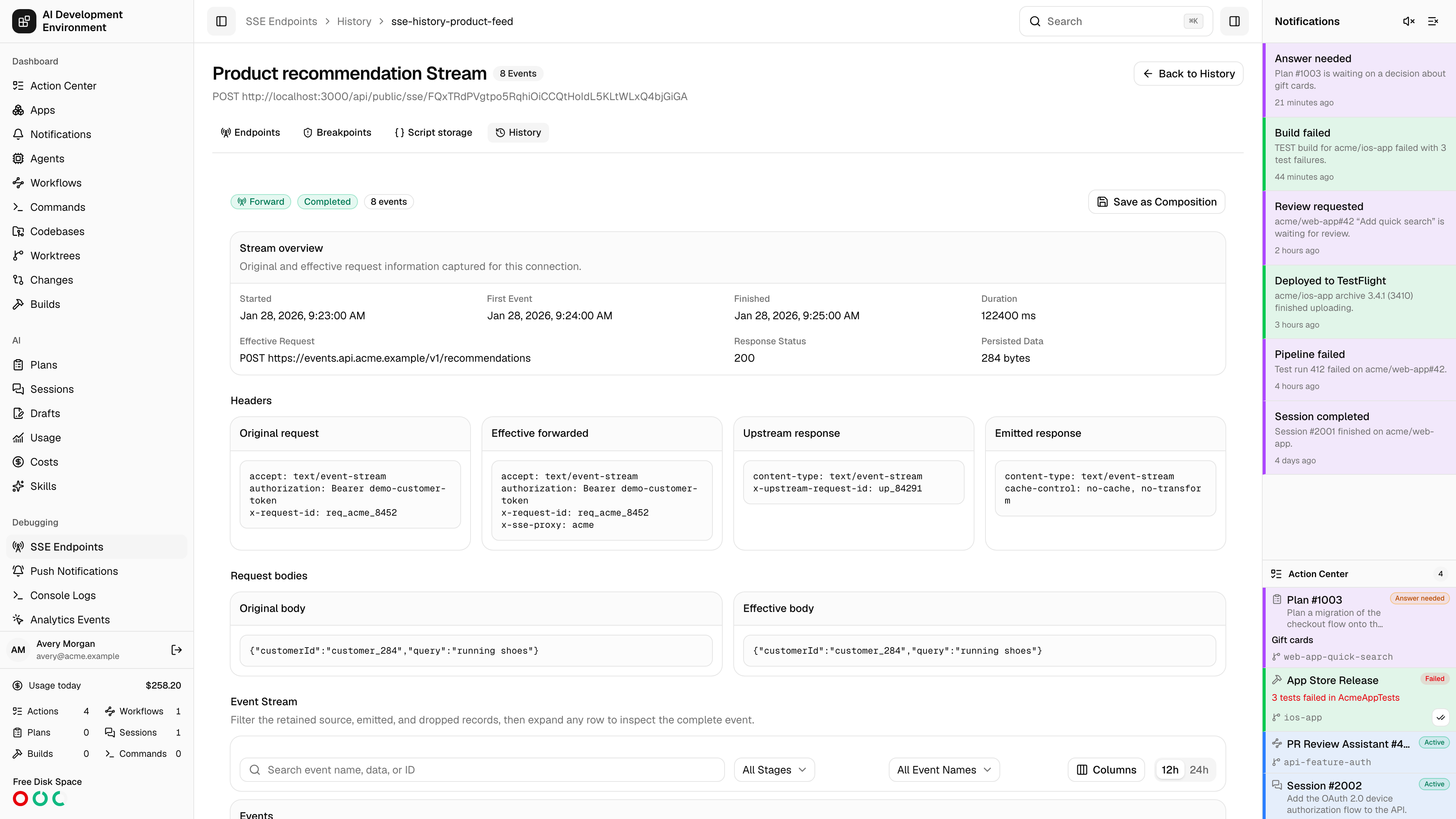Click the Completed status badge
This screenshot has width=1456, height=819.
(327, 202)
